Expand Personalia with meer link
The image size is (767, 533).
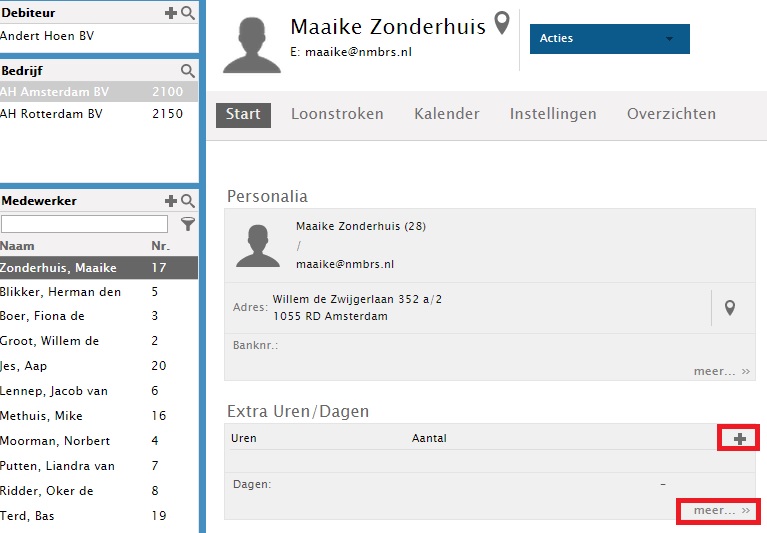pyautogui.click(x=722, y=371)
